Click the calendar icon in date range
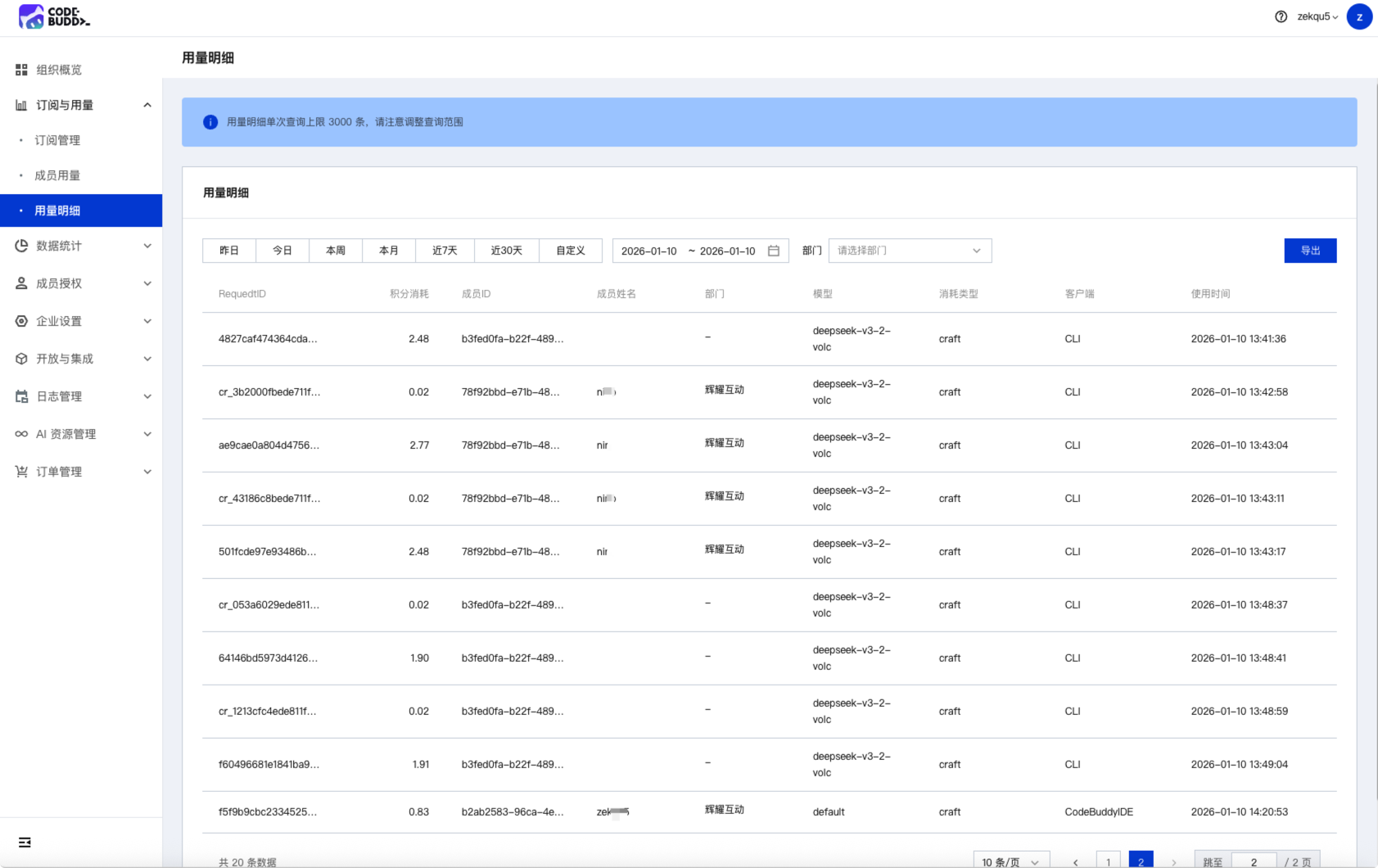Screen dimensions: 1378x868 point(773,251)
